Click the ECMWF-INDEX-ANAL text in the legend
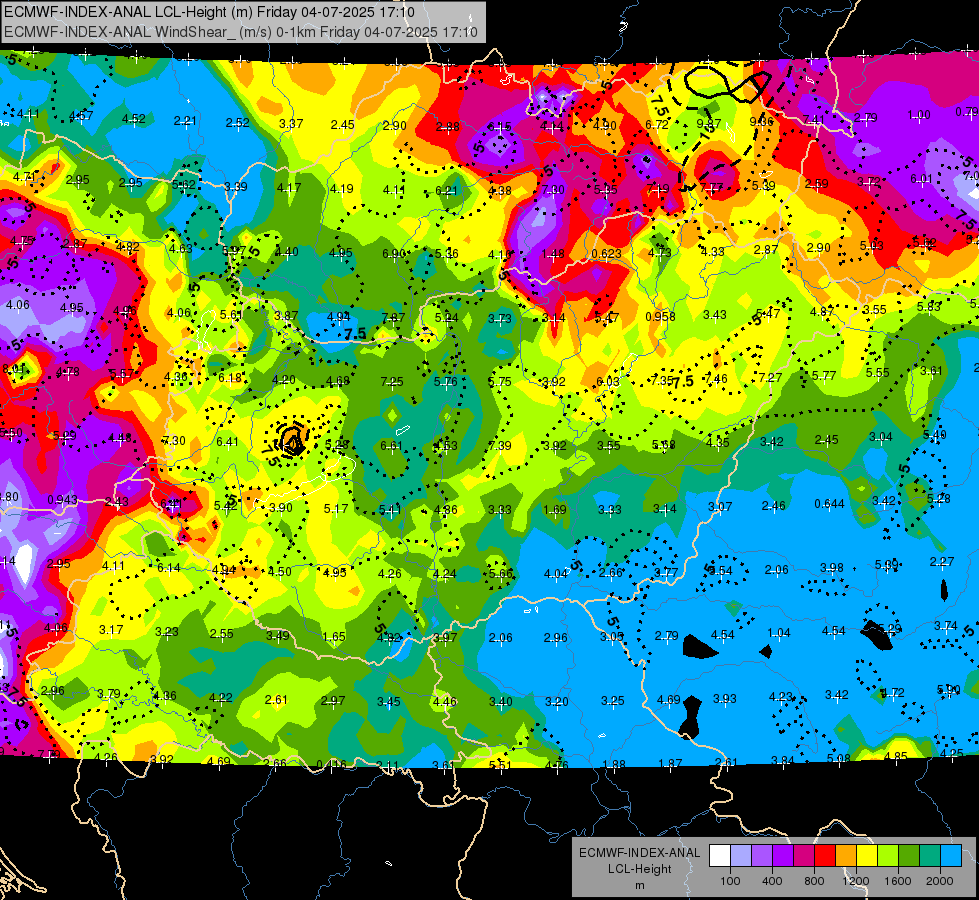Screen dimensions: 979x900 [x=639, y=853]
